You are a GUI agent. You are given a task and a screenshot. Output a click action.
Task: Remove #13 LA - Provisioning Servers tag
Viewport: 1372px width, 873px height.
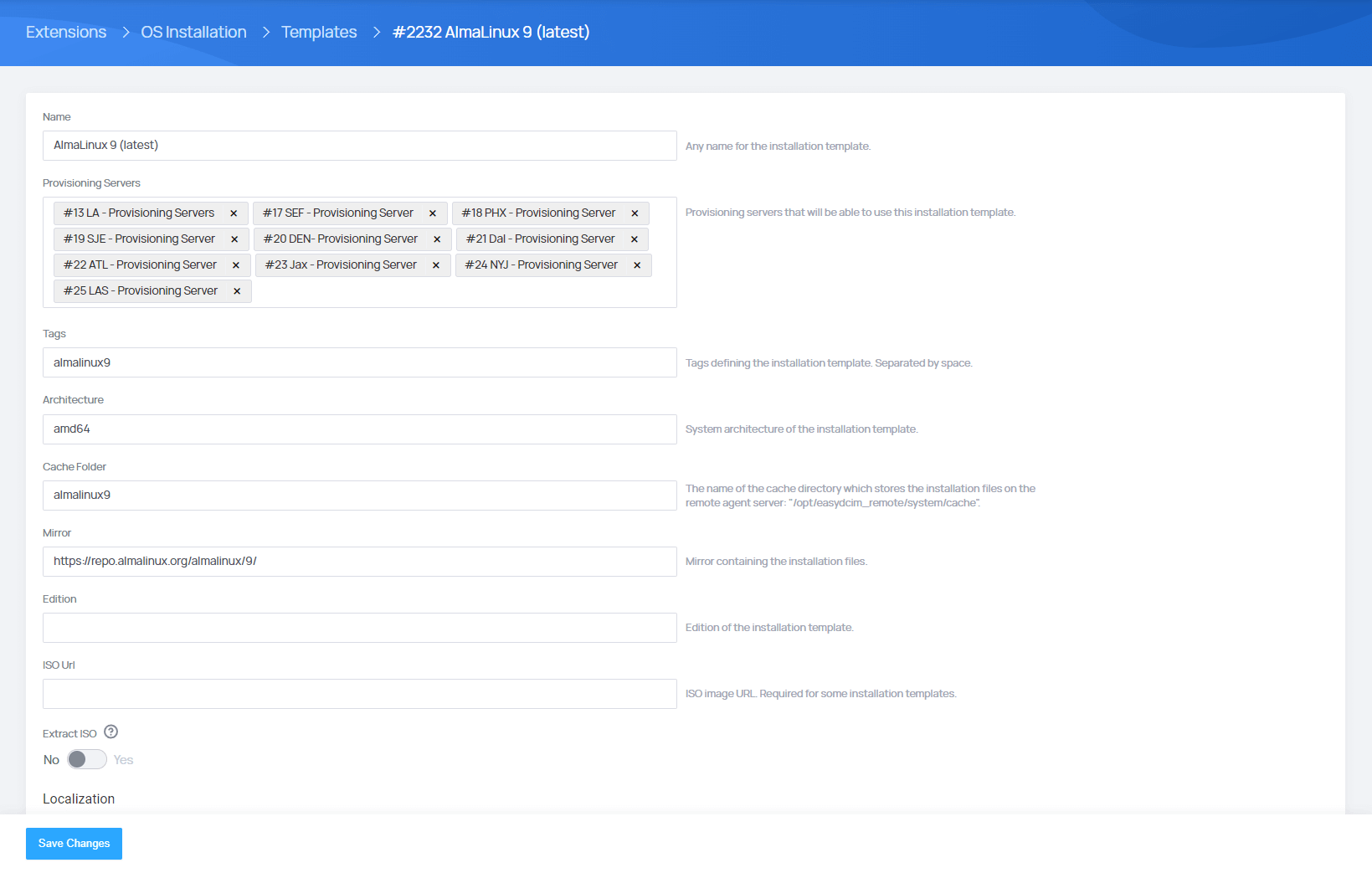(234, 213)
